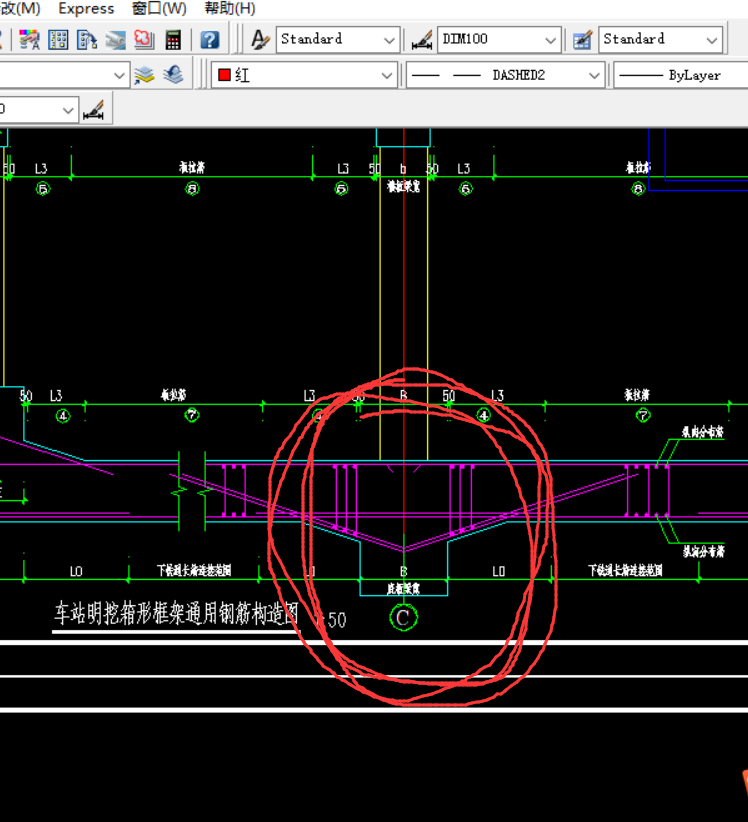Open the ByLayer lineweight dropdown
The image size is (748, 822).
[681, 75]
